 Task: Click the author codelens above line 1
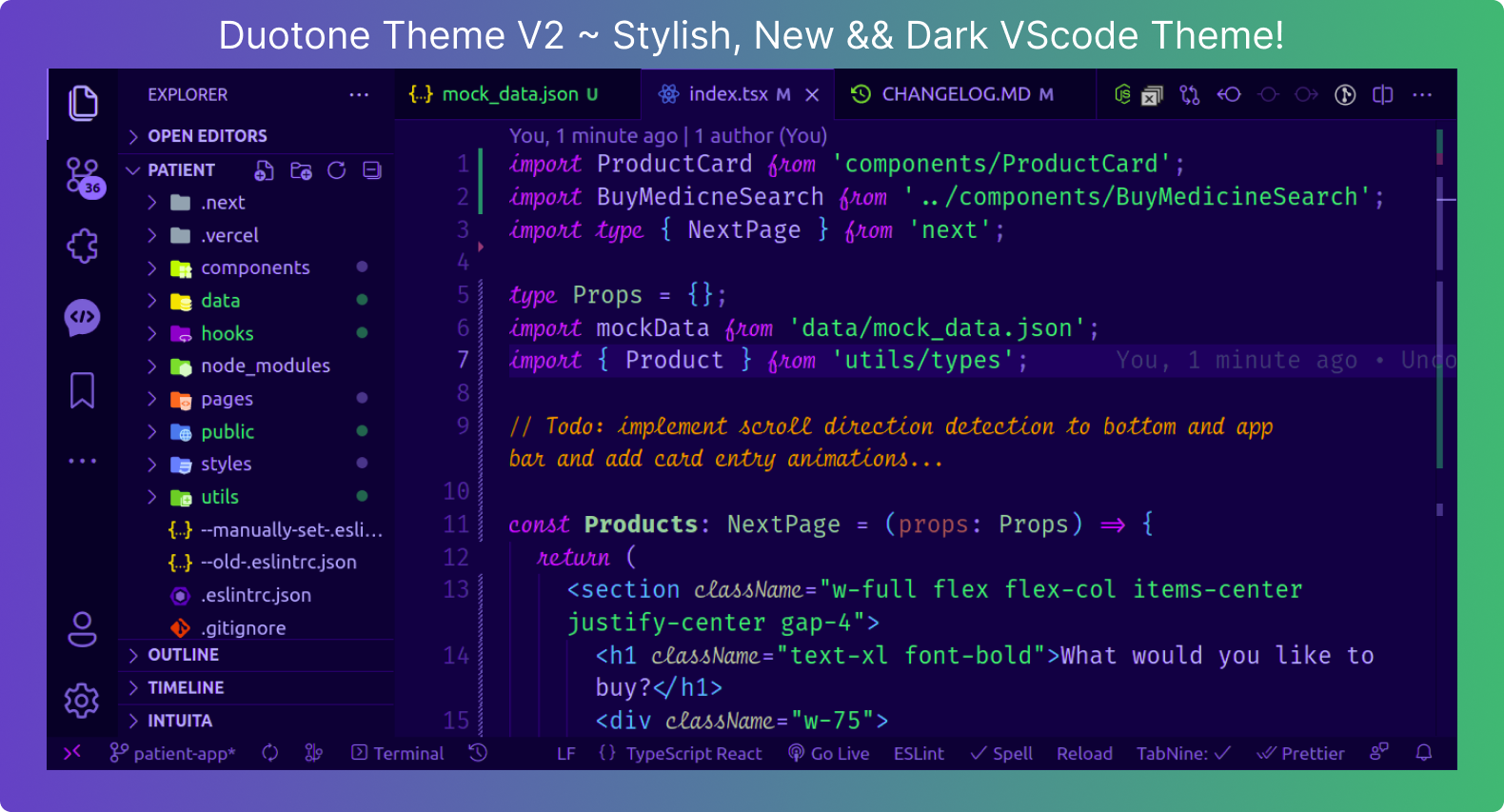[668, 136]
